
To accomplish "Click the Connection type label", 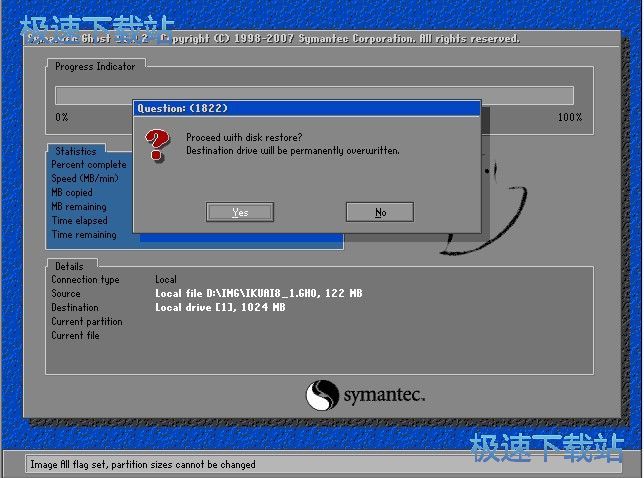I will click(85, 280).
